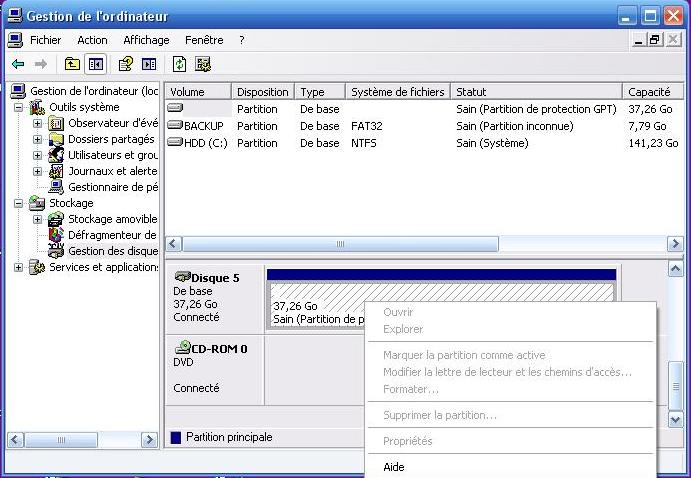Sort by the Type column header

click(320, 92)
